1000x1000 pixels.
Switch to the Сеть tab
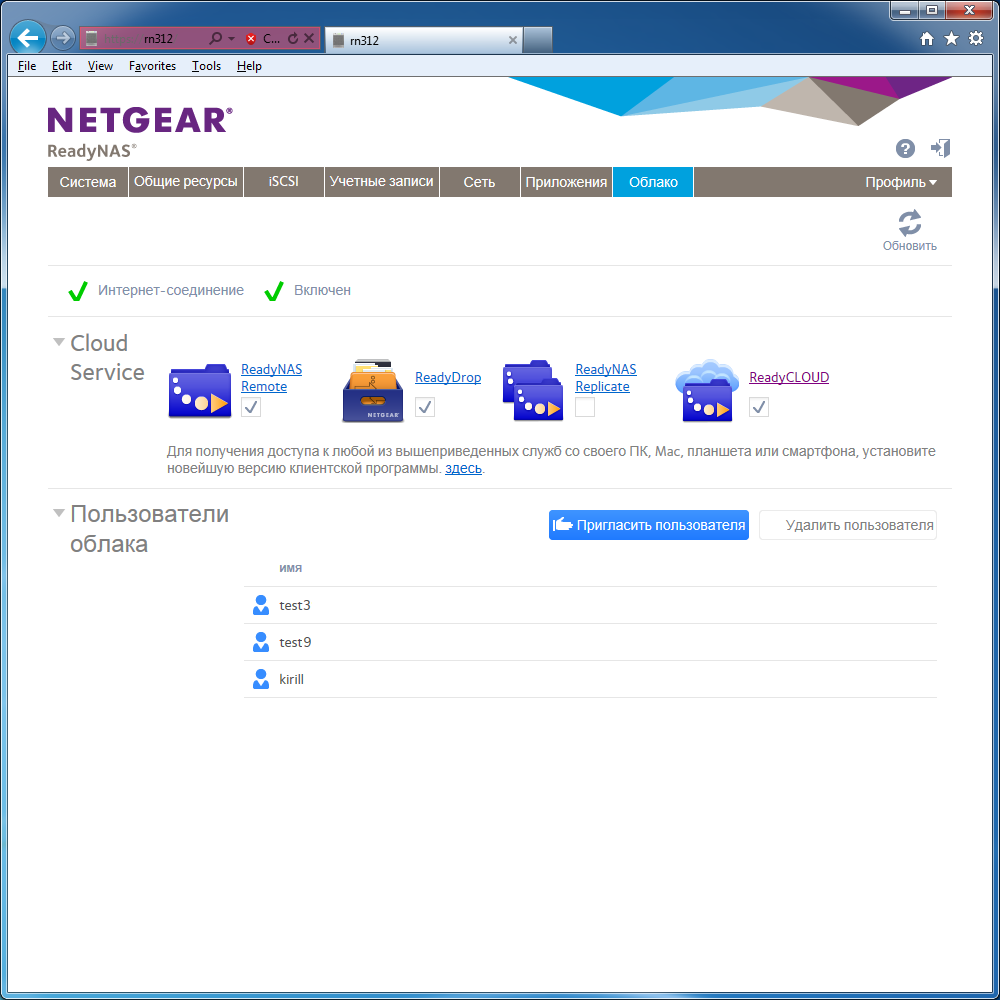(x=480, y=182)
